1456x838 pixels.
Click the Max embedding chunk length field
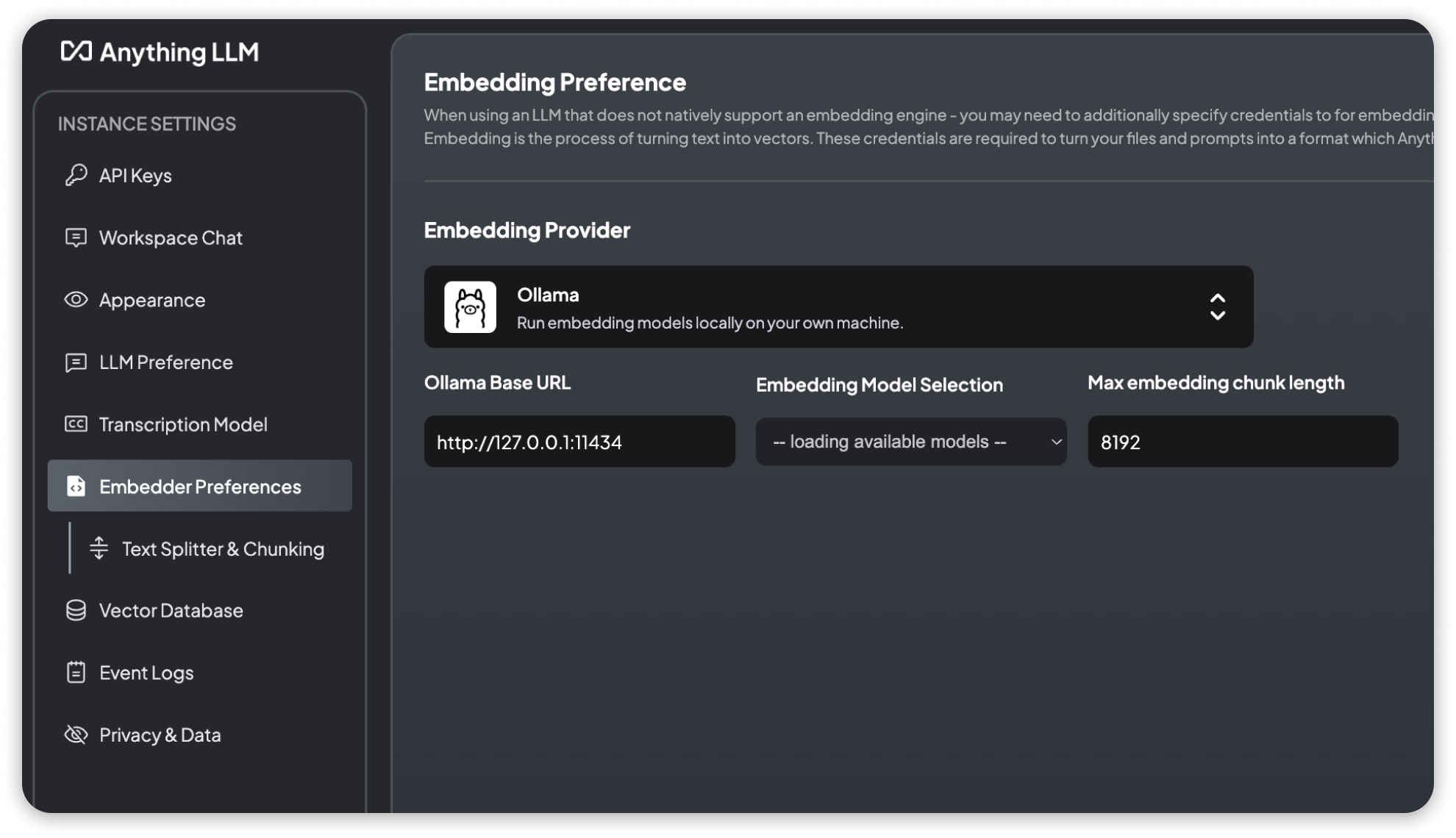point(1243,441)
